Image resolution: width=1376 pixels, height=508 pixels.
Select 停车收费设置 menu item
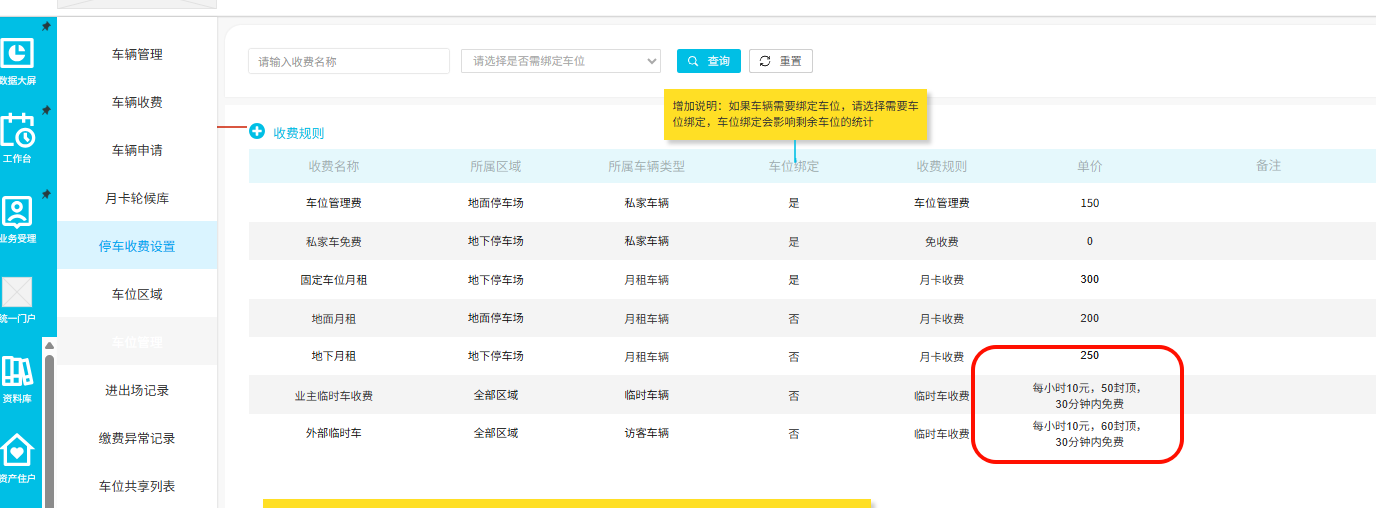point(137,246)
